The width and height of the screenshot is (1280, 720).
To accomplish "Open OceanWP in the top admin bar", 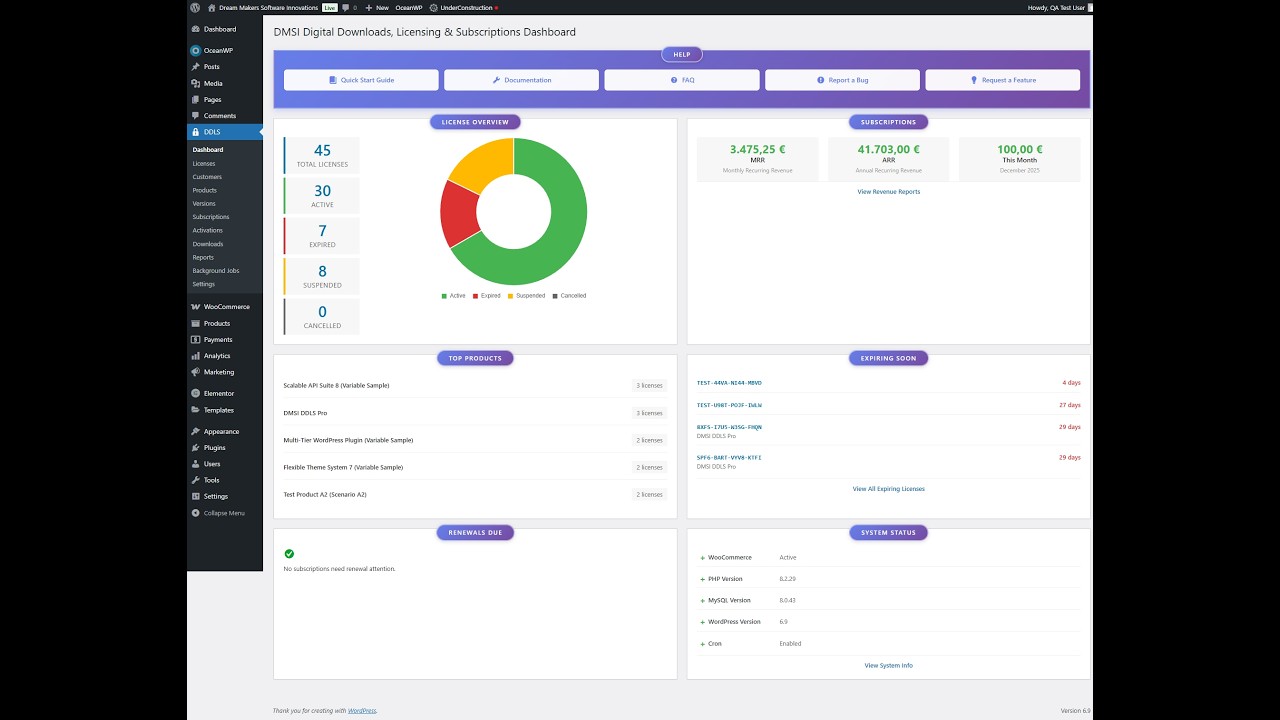I will [408, 7].
